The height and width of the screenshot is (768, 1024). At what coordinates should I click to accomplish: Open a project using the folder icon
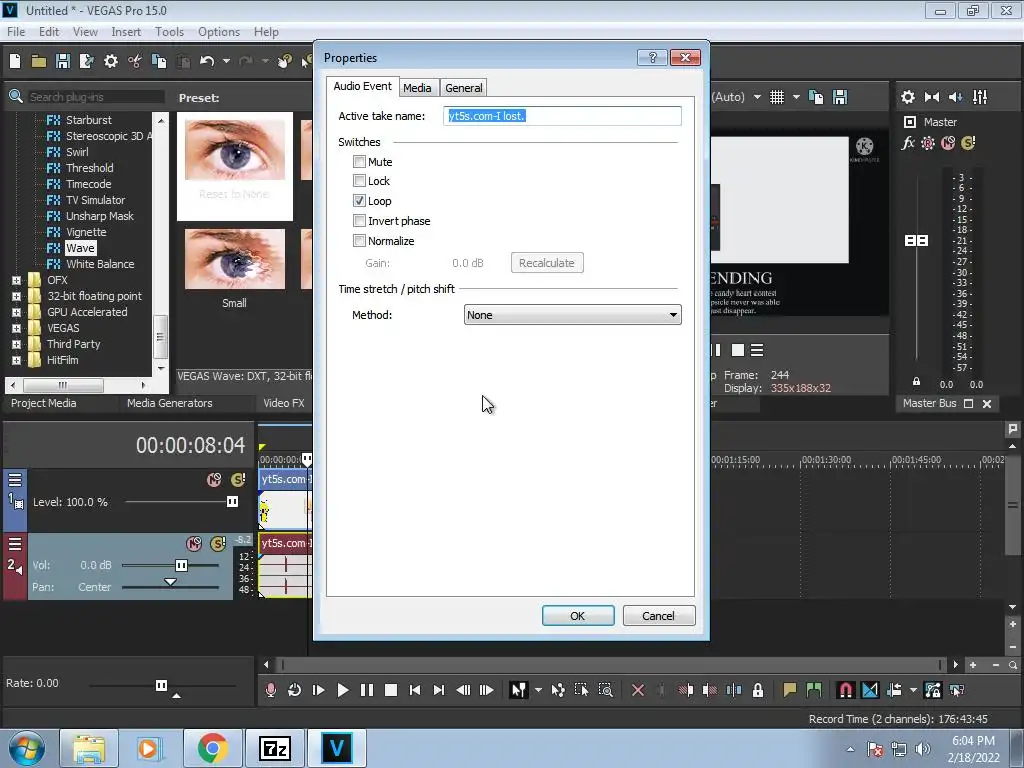click(39, 61)
